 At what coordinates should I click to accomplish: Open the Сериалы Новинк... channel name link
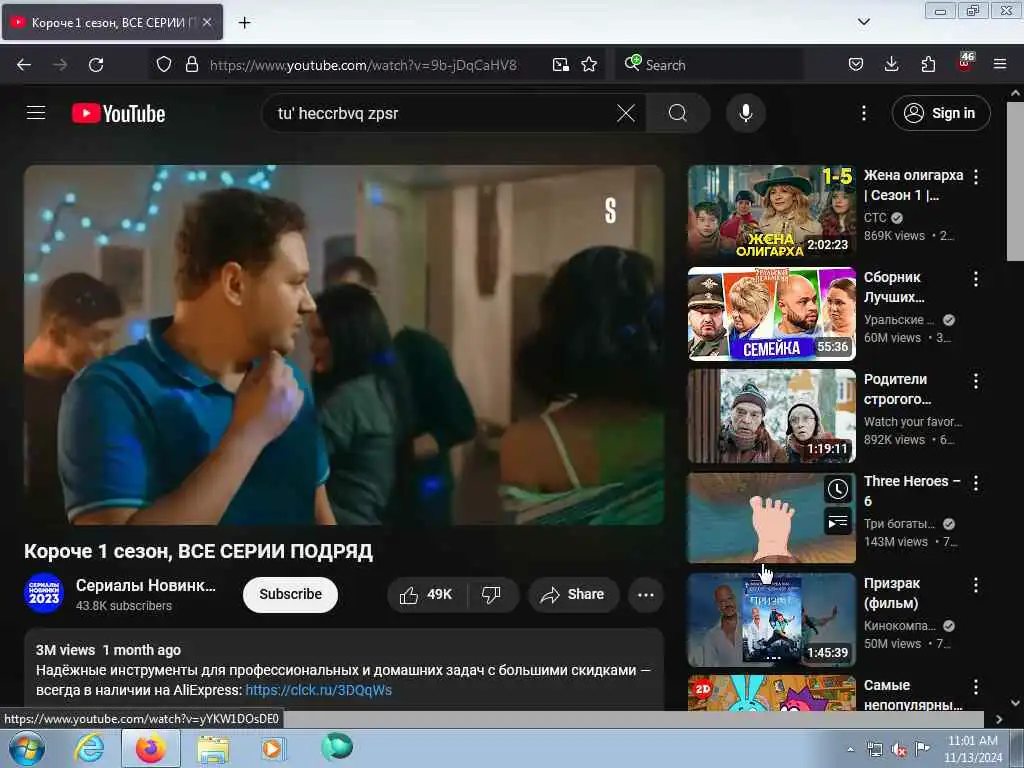click(x=146, y=585)
